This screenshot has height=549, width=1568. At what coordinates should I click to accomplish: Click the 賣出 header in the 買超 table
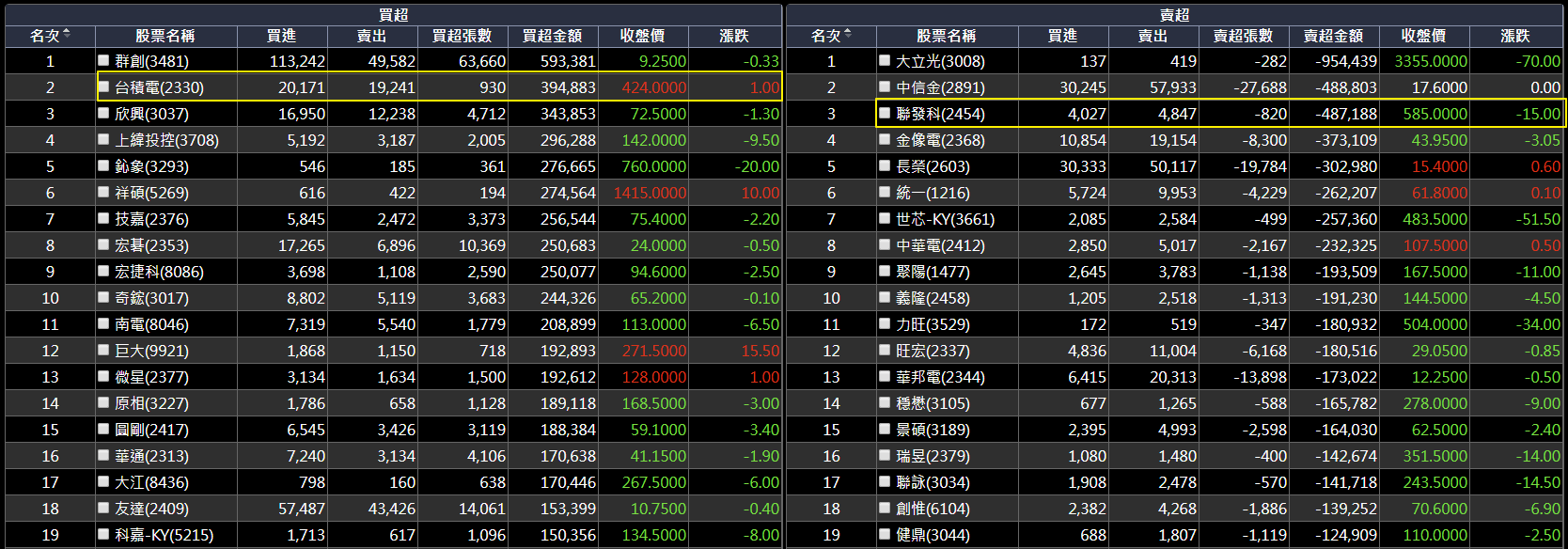tap(372, 36)
